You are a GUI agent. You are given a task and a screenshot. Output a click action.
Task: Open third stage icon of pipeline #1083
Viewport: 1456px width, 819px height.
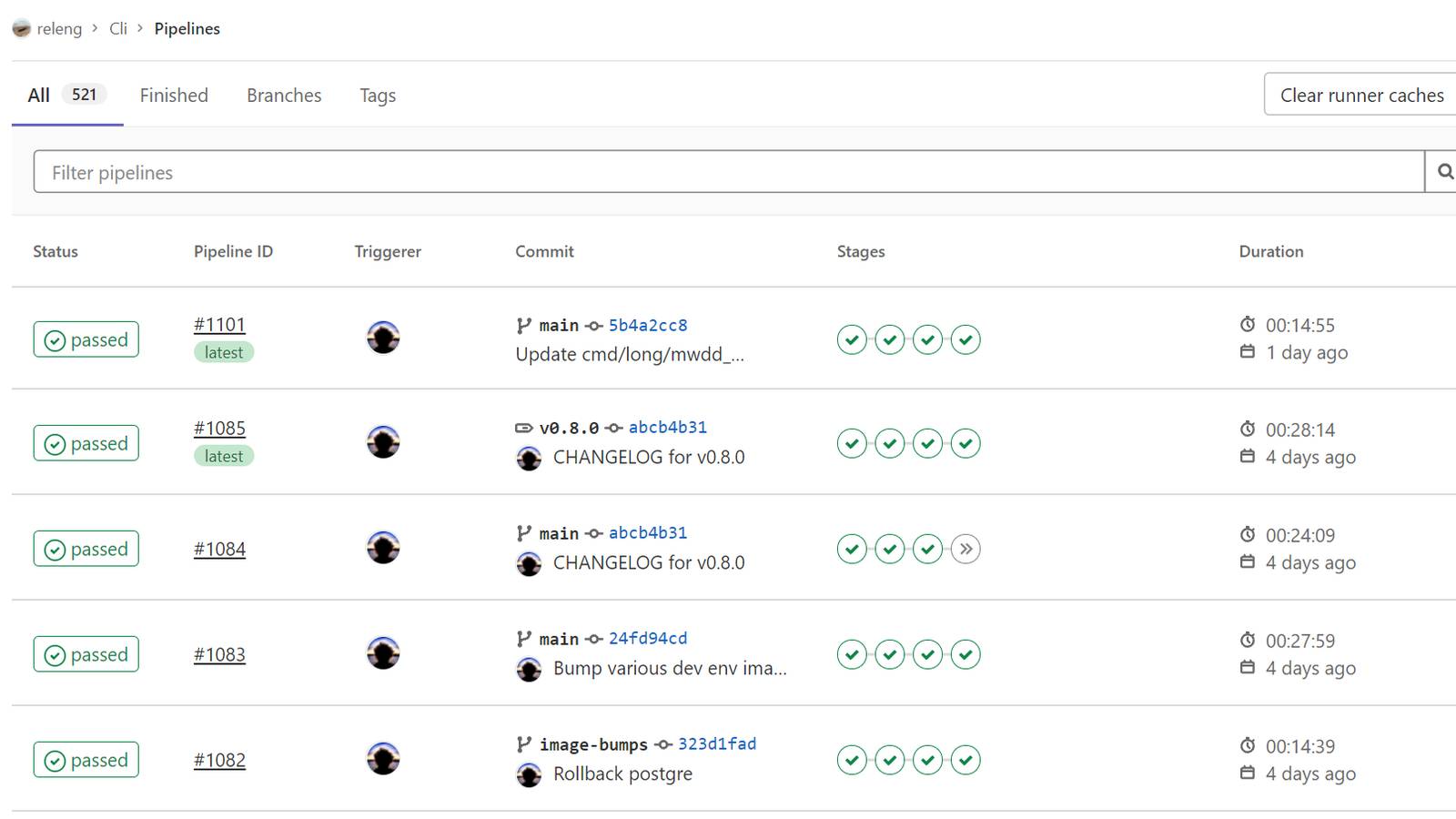tap(927, 654)
